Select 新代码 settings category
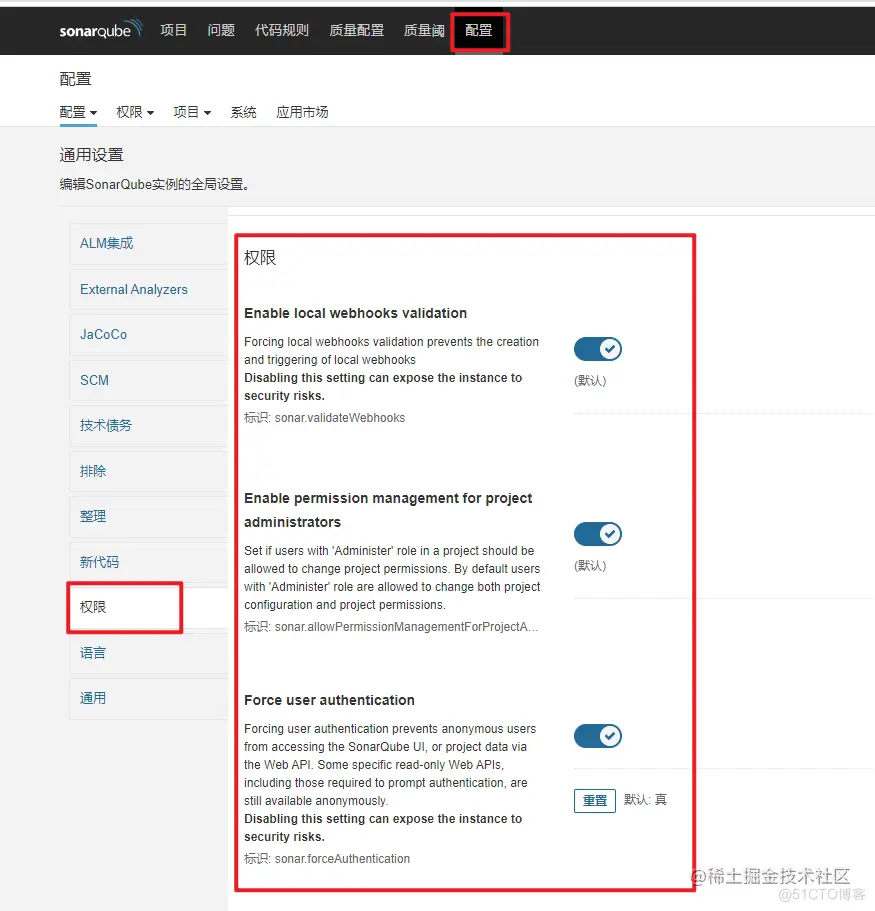Screen dimensions: 875x911 click(149, 562)
